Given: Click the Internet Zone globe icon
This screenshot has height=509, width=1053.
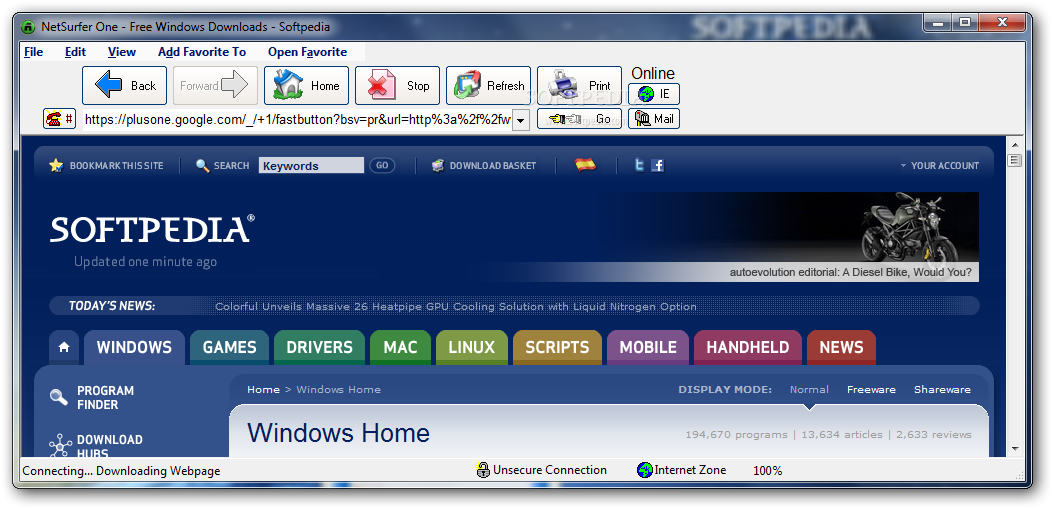Looking at the screenshot, I should pyautogui.click(x=645, y=470).
